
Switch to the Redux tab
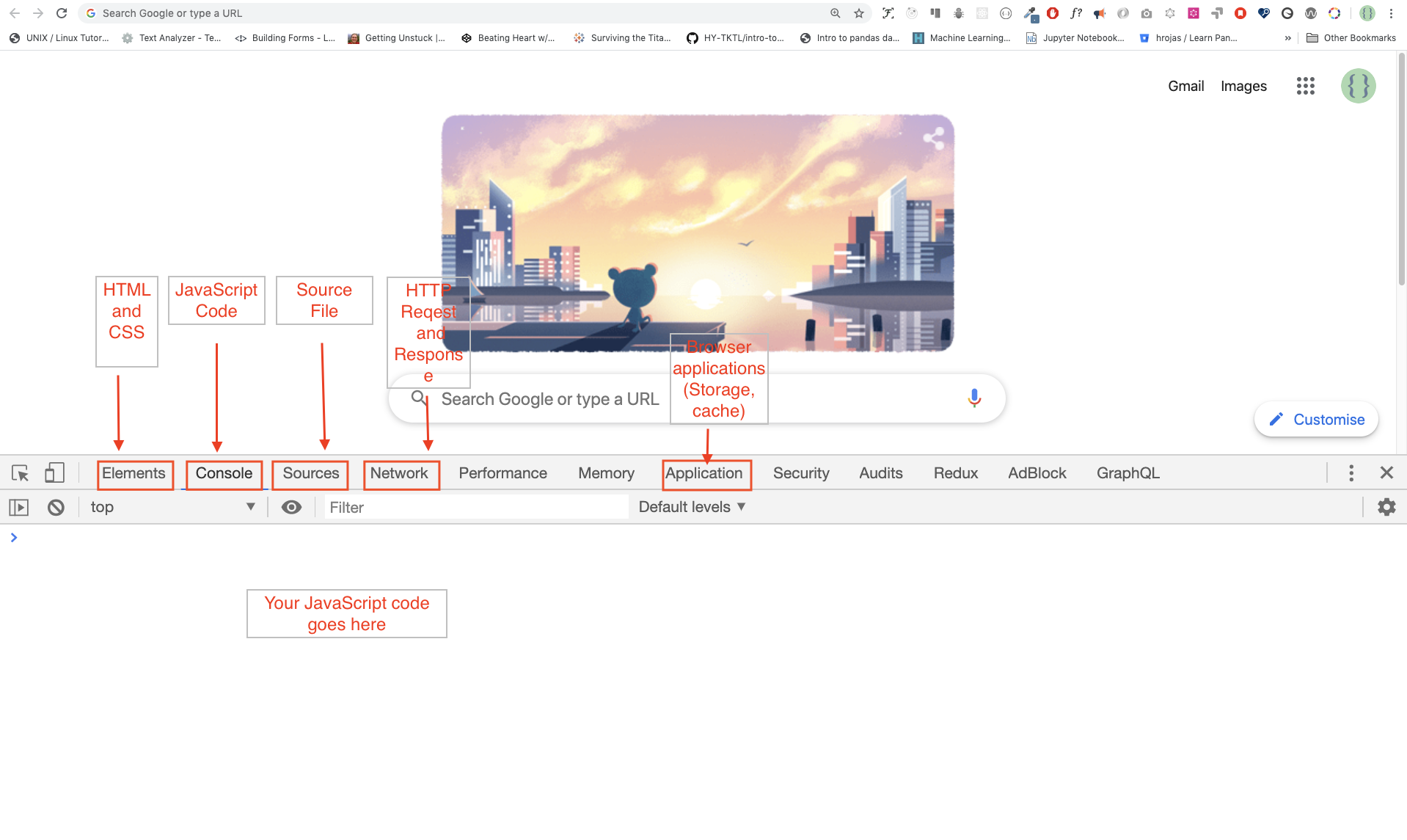pos(956,473)
